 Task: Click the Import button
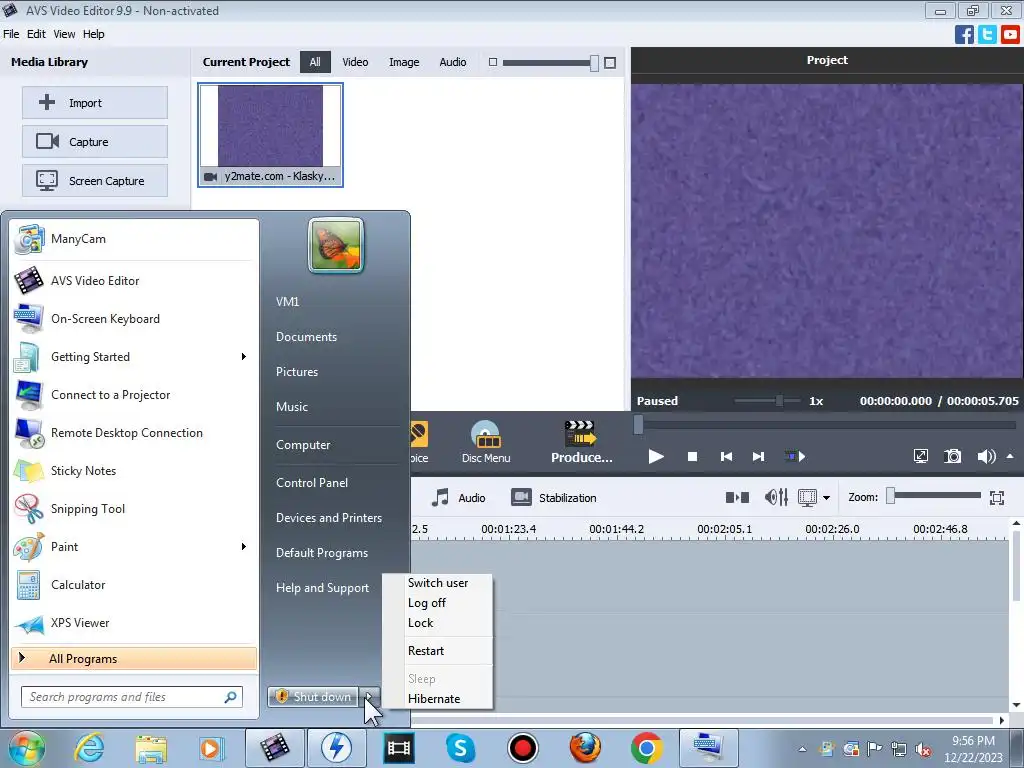[95, 103]
